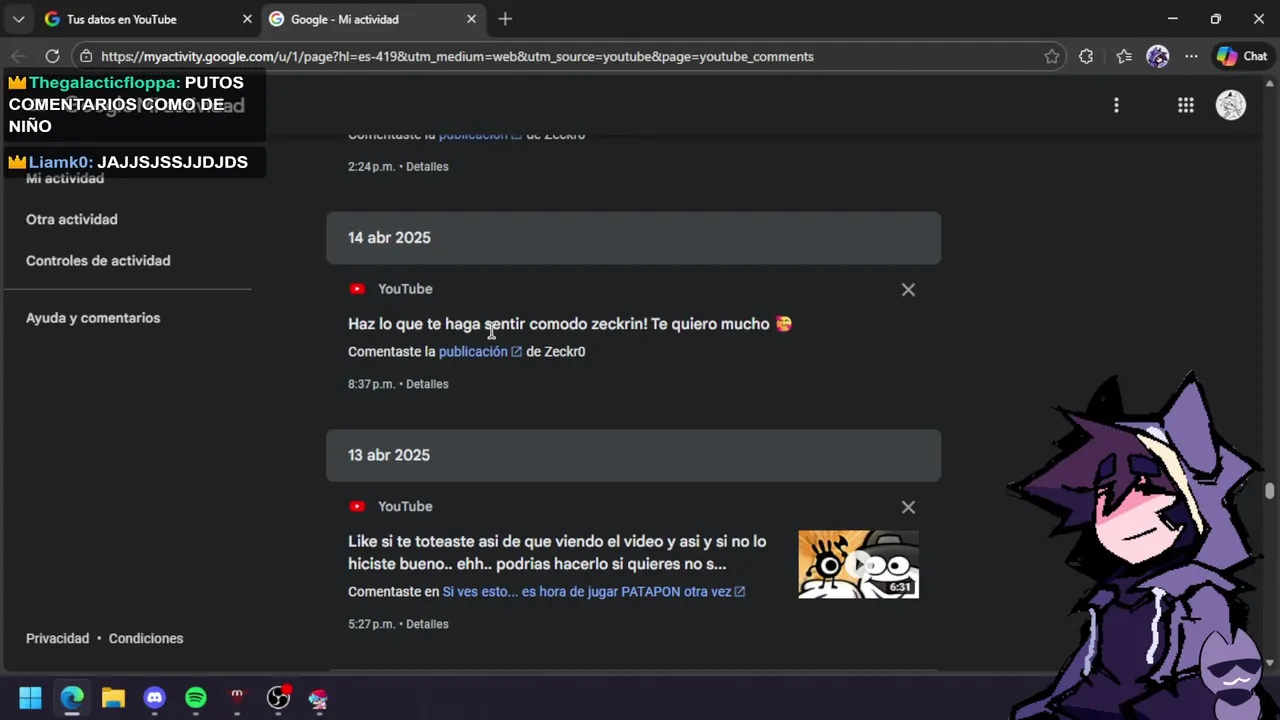Open the Google apps grid
The image size is (1280, 720).
coord(1186,105)
